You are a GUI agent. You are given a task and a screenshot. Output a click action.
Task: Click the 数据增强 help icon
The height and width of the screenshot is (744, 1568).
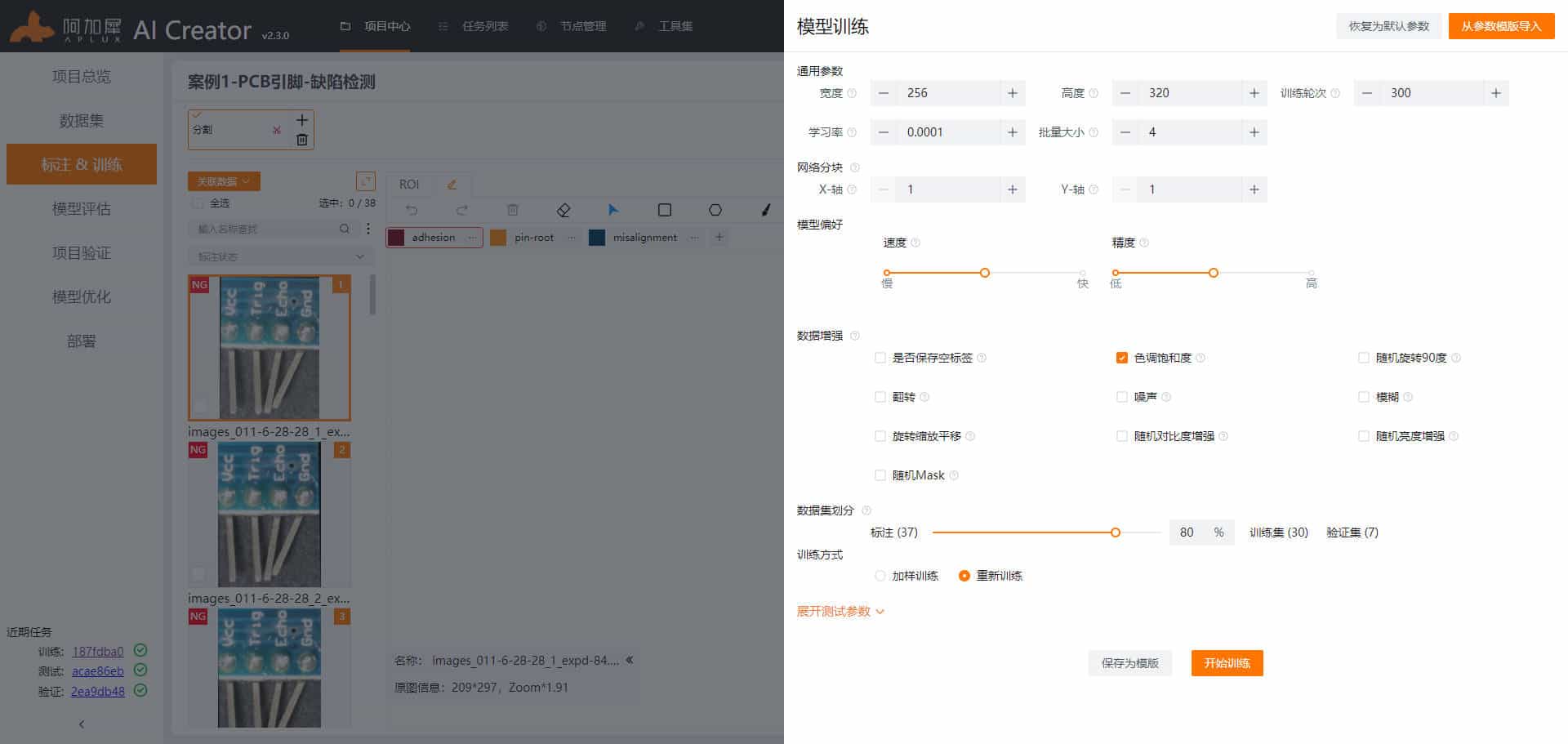(x=855, y=336)
